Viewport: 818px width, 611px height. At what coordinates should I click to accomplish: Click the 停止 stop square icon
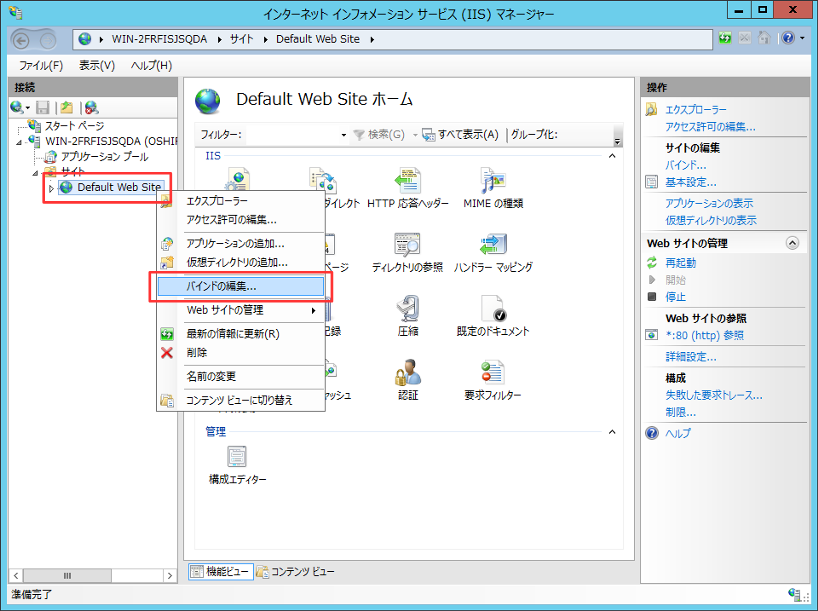pos(652,297)
